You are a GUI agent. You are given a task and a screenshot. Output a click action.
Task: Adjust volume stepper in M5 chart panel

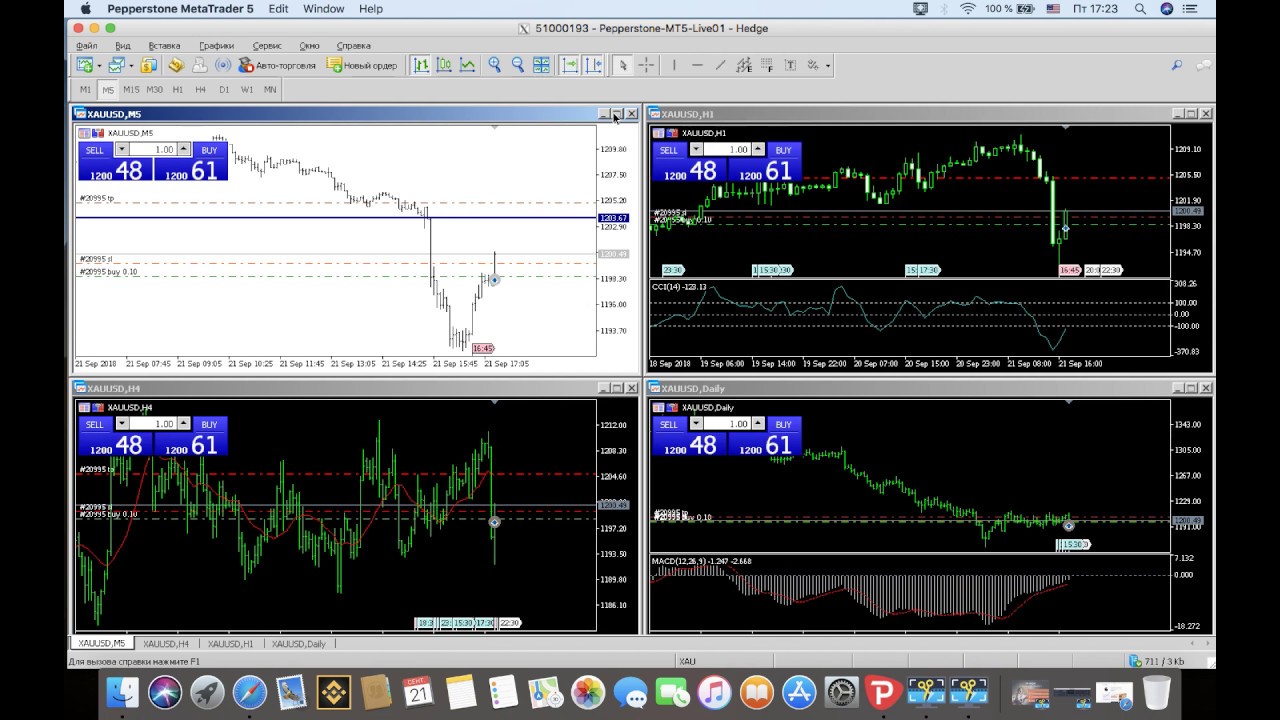(x=183, y=149)
